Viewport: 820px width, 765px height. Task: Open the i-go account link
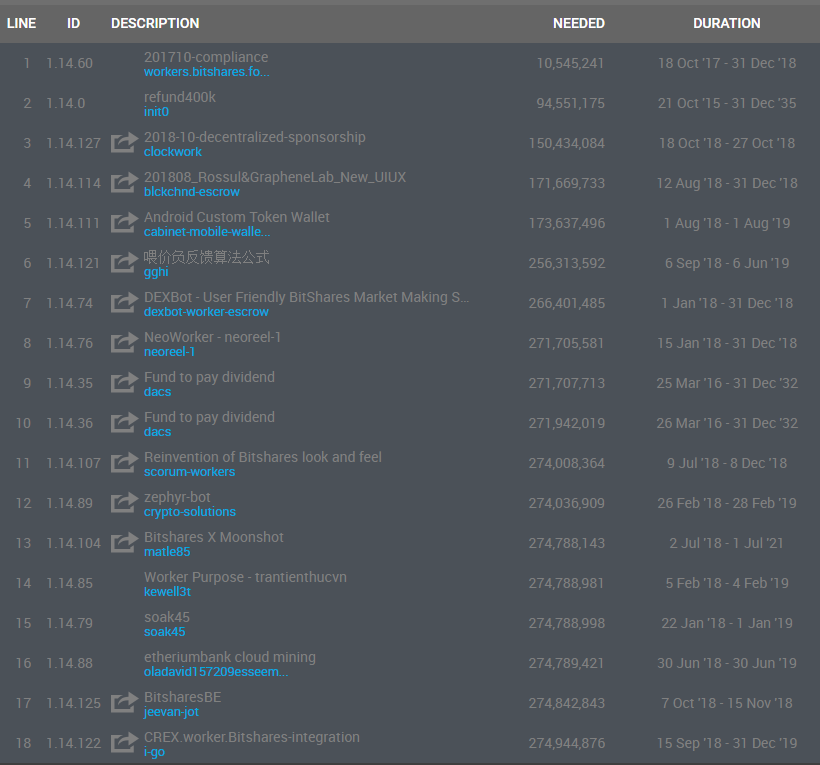pos(154,752)
